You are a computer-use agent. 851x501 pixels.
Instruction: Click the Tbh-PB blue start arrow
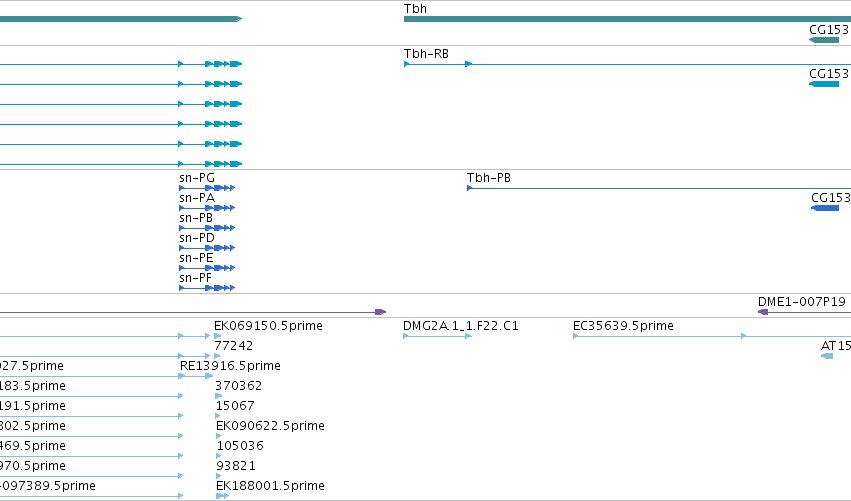(x=469, y=188)
